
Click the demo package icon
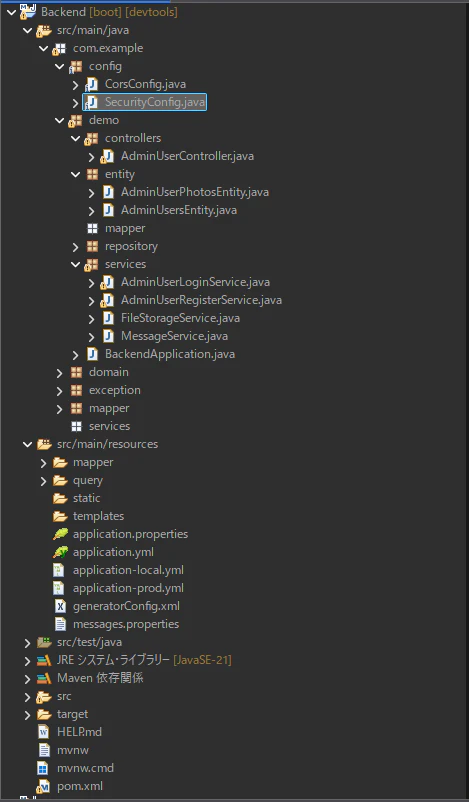point(76,120)
